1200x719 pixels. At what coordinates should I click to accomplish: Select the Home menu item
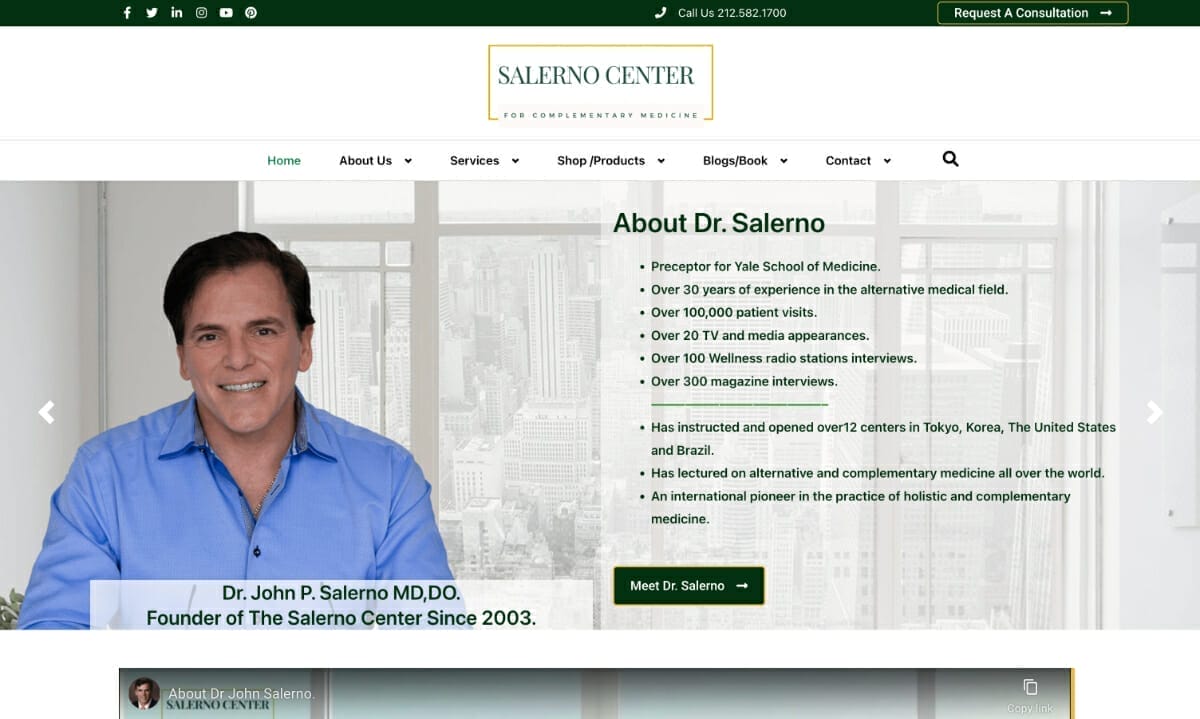284,160
